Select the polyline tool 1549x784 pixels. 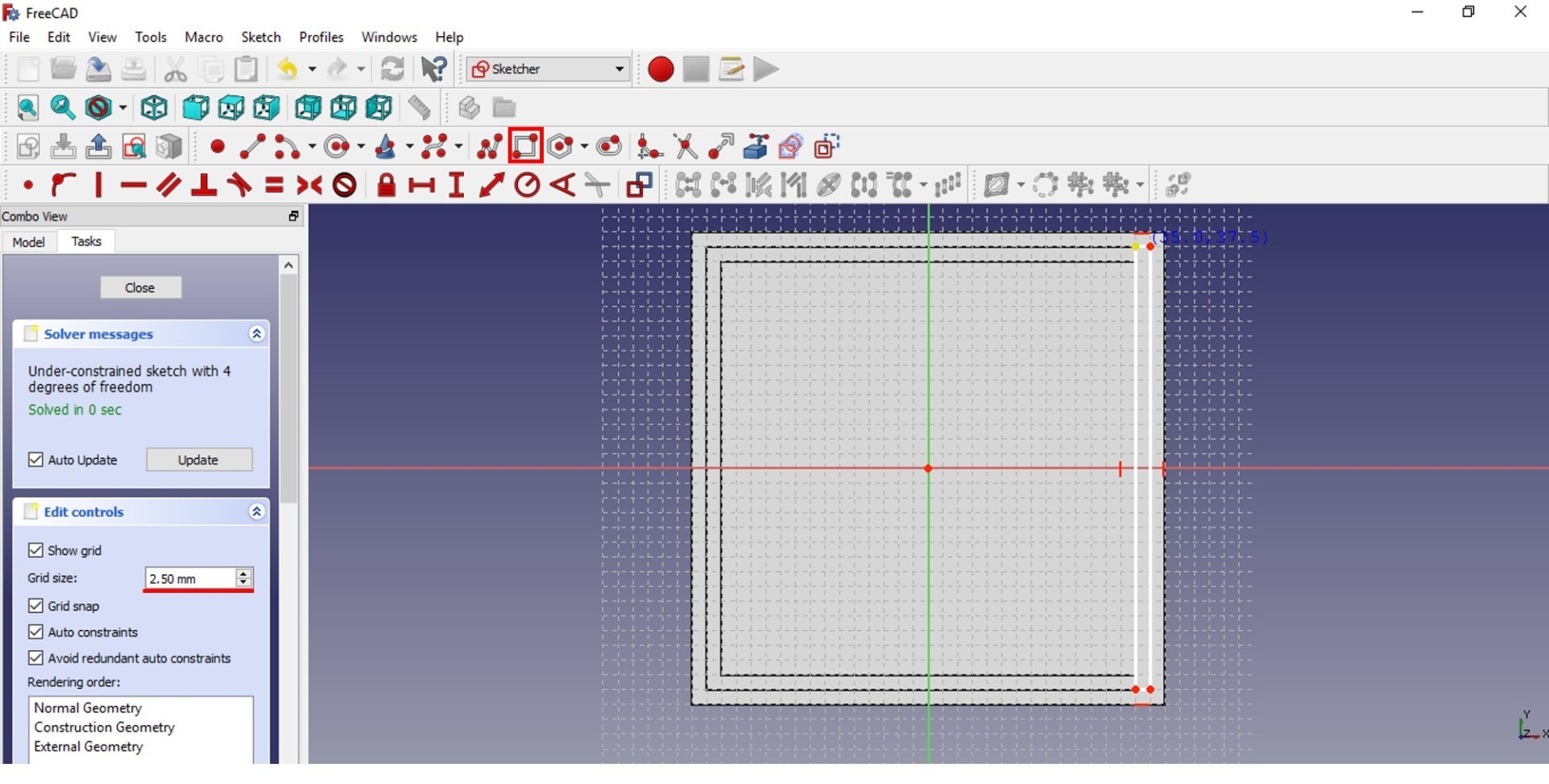490,146
